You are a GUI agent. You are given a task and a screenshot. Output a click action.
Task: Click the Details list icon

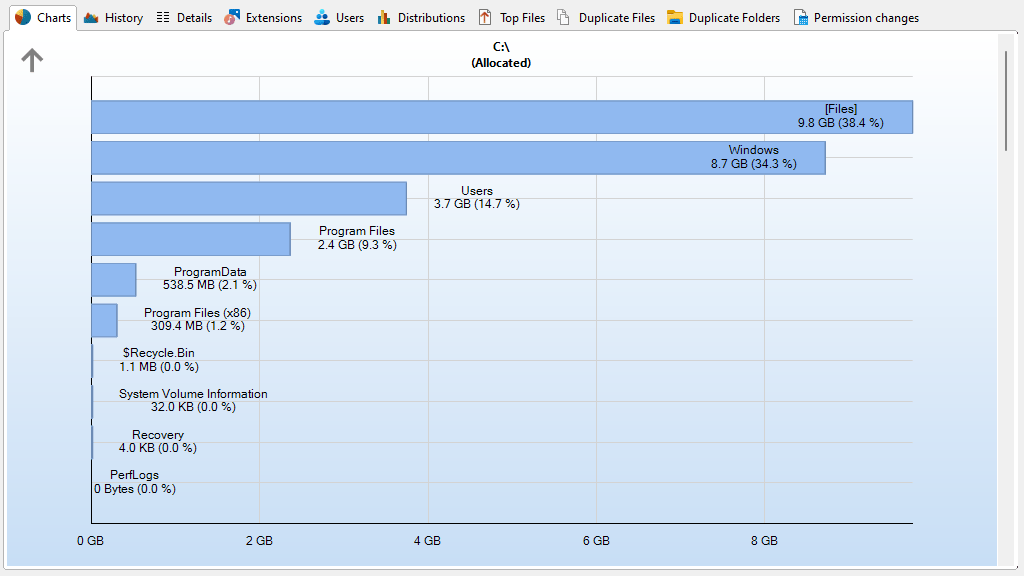(x=163, y=18)
